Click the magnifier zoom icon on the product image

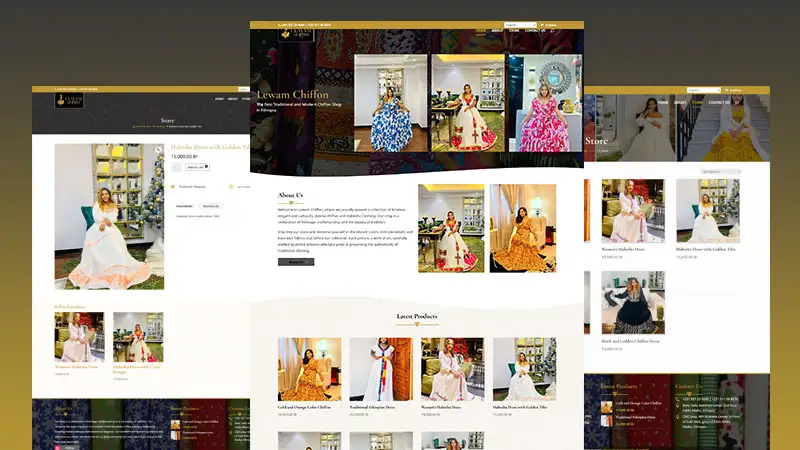(158, 149)
